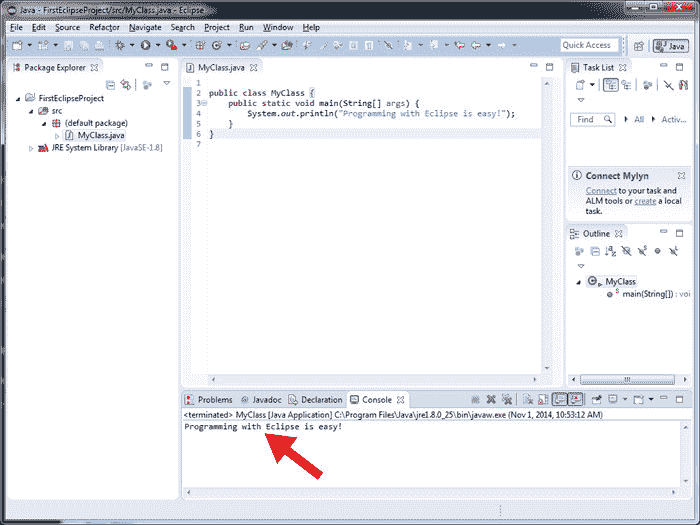Image resolution: width=700 pixels, height=525 pixels.
Task: Expand the MyClass.java tree node
Action: tap(57, 136)
